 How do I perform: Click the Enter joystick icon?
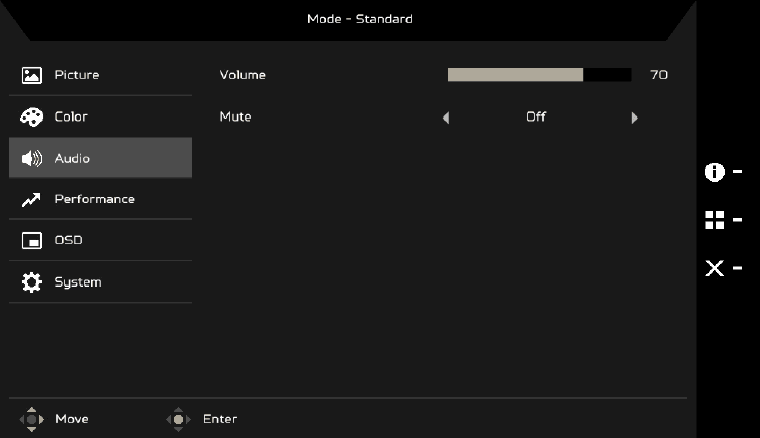(178, 419)
